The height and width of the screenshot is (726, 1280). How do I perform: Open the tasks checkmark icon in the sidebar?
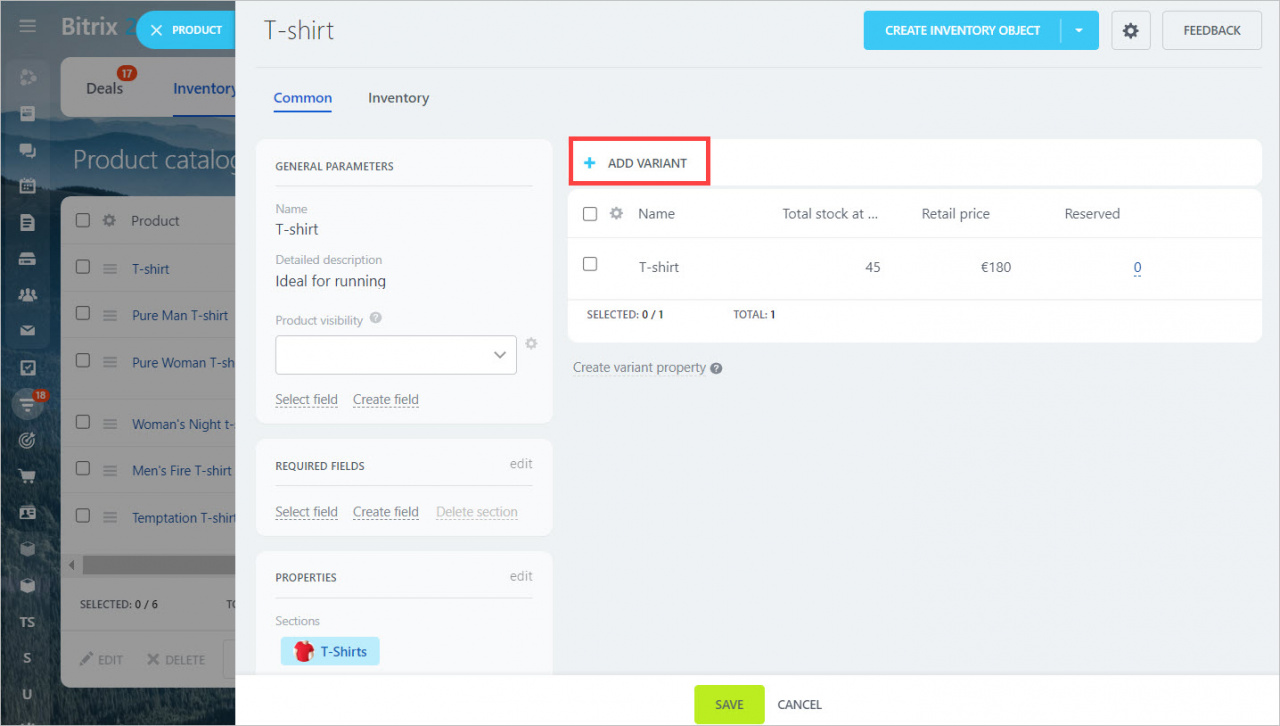[x=28, y=368]
